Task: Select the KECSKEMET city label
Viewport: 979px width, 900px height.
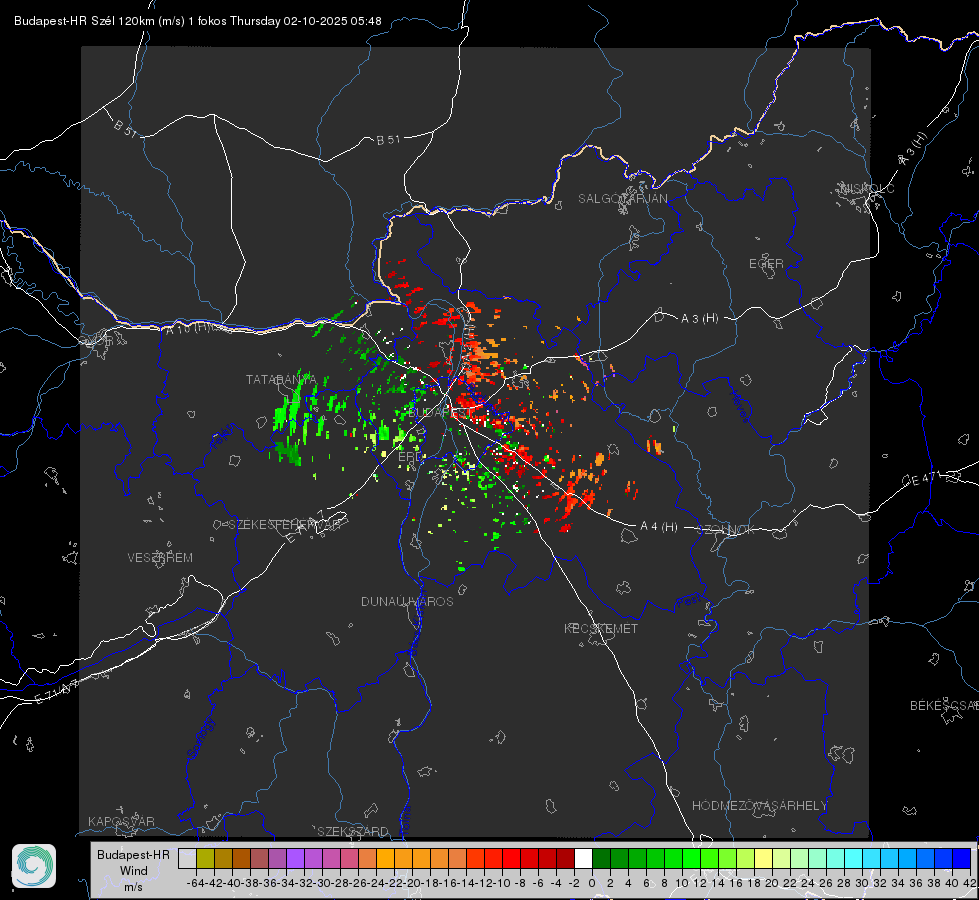Action: click(601, 628)
